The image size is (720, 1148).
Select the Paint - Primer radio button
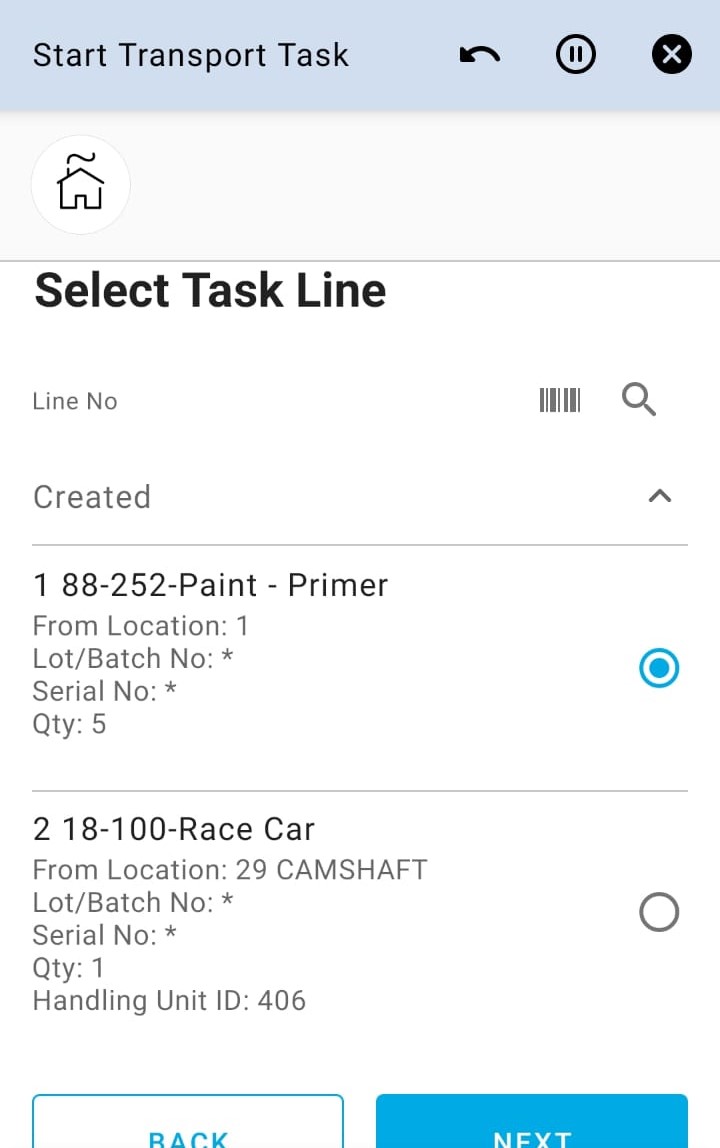659,668
